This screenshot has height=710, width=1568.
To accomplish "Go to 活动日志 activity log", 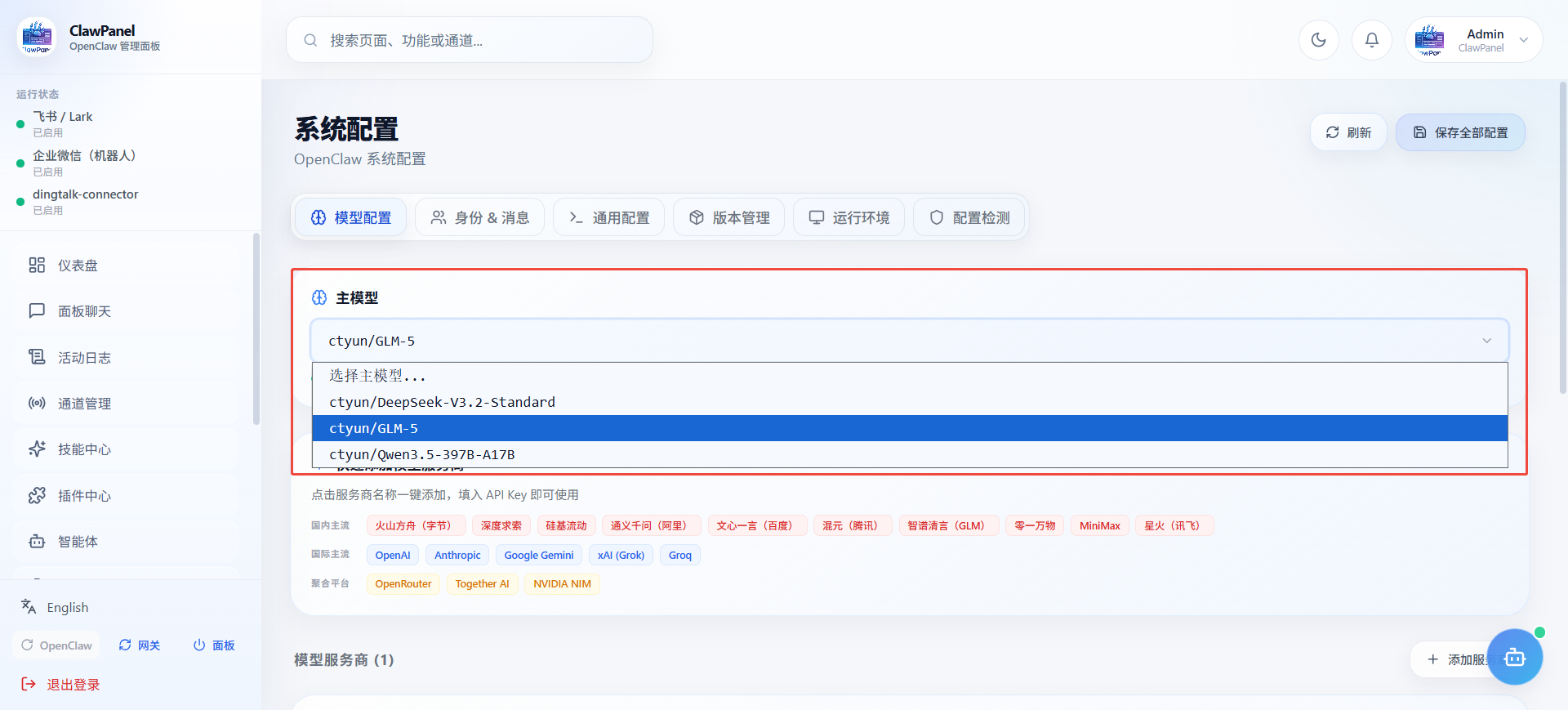I will pyautogui.click(x=84, y=358).
